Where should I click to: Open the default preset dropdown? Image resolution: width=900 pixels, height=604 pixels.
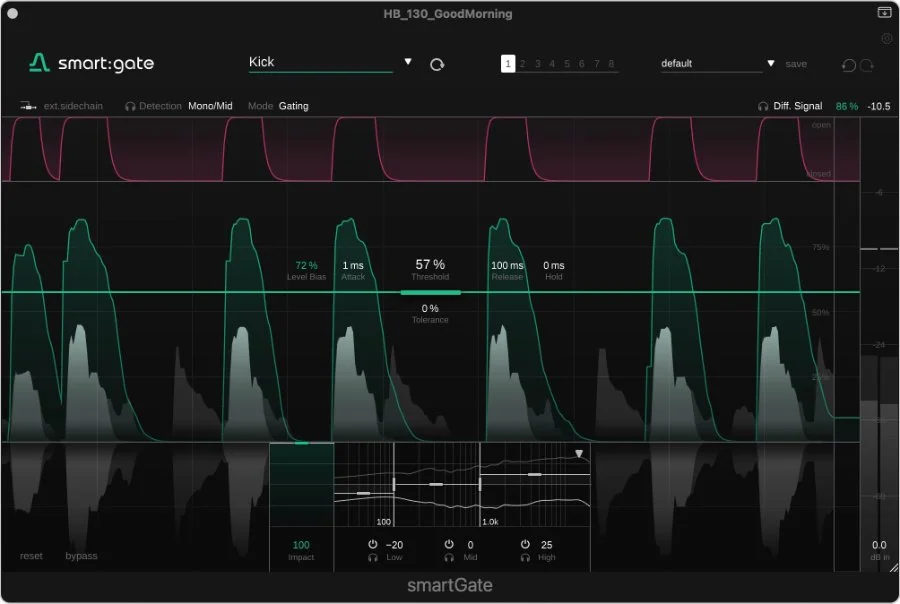(x=770, y=62)
